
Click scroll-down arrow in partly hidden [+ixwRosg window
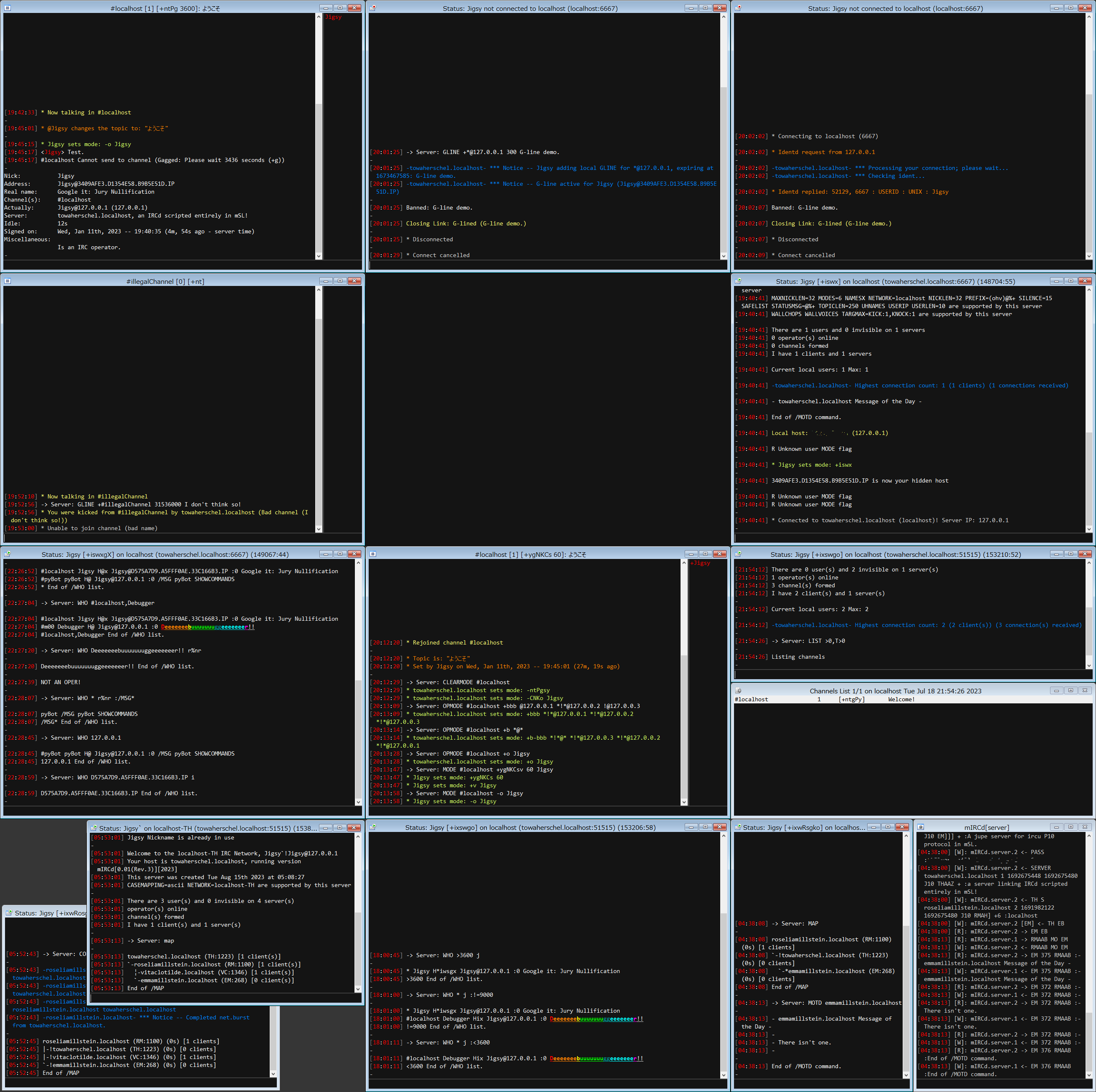273,1073
